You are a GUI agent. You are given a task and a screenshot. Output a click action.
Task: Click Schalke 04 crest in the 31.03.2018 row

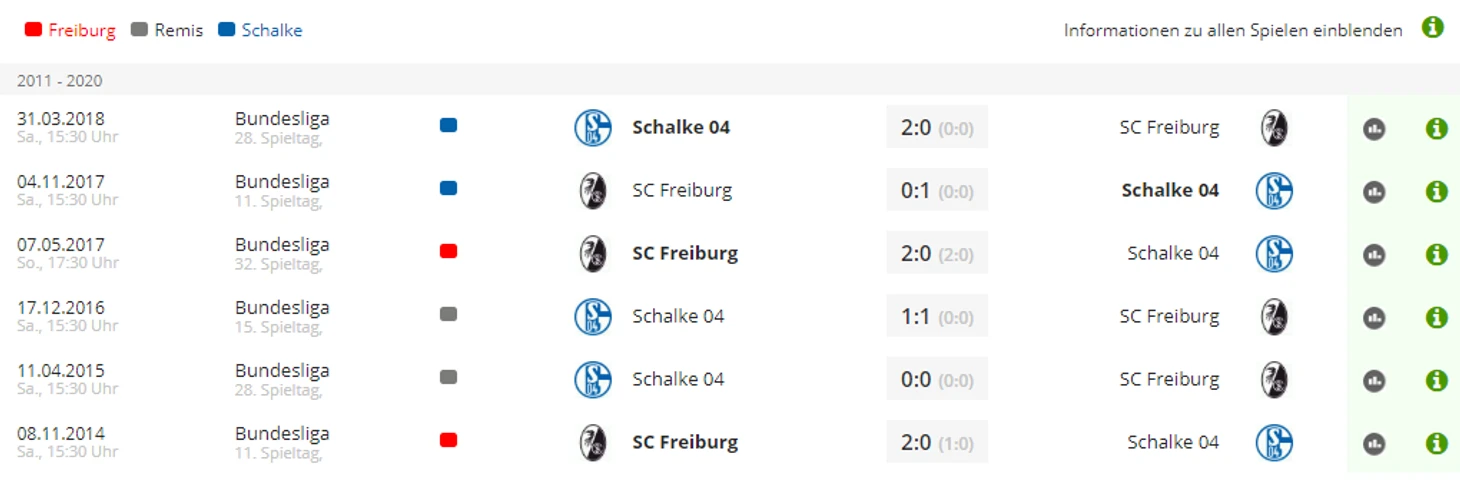coord(593,128)
